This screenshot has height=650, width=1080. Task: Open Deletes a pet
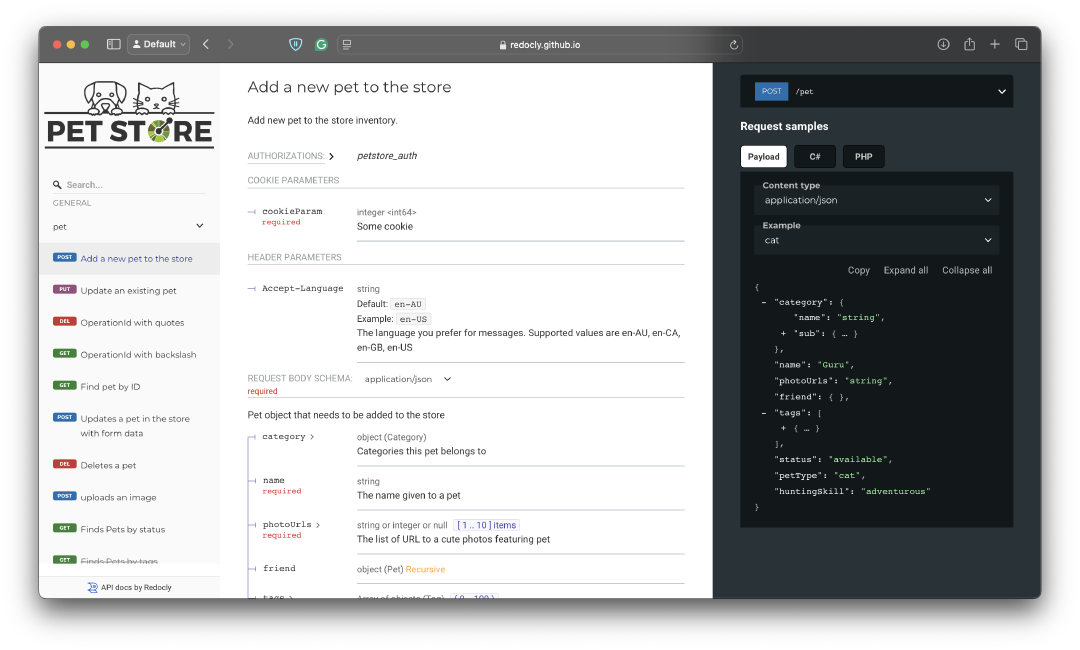click(x=129, y=465)
